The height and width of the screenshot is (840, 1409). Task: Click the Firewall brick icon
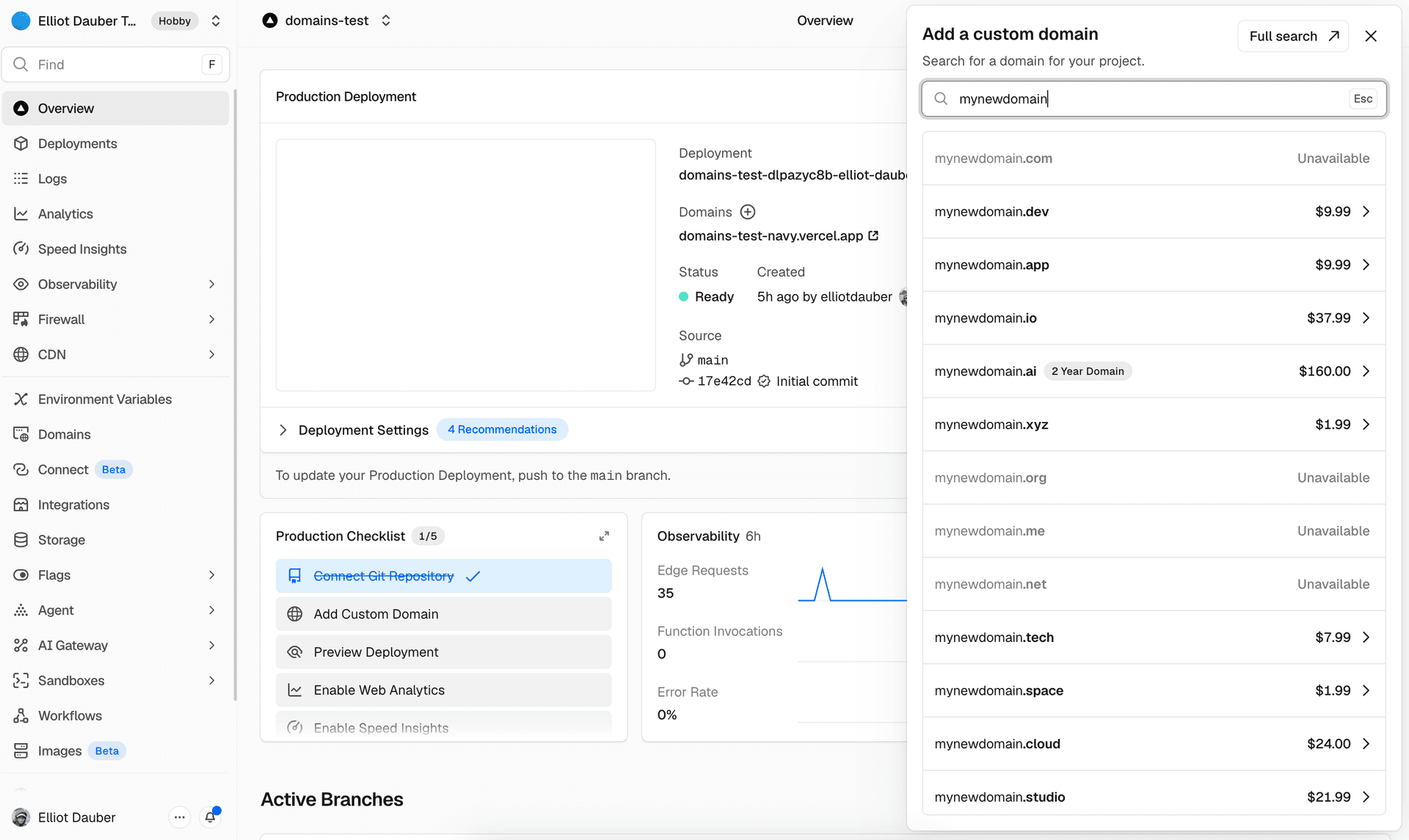21,320
